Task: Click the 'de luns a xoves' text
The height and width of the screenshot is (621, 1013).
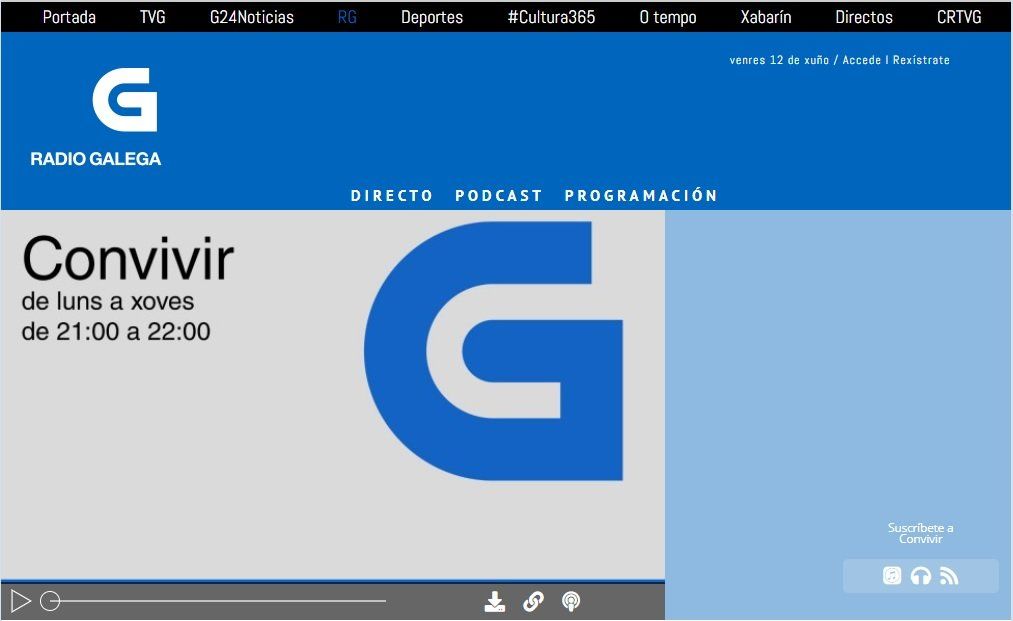Action: 108,302
